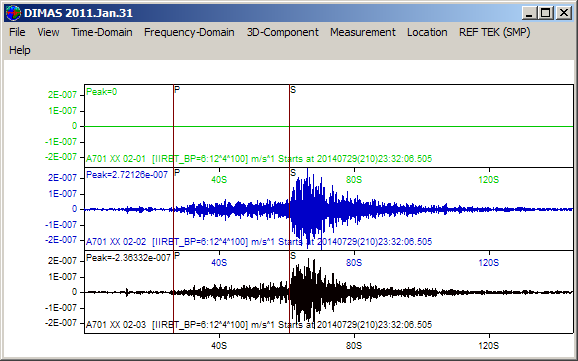The image size is (578, 361).
Task: Click the DIMAS globe icon in title bar
Action: point(13,13)
